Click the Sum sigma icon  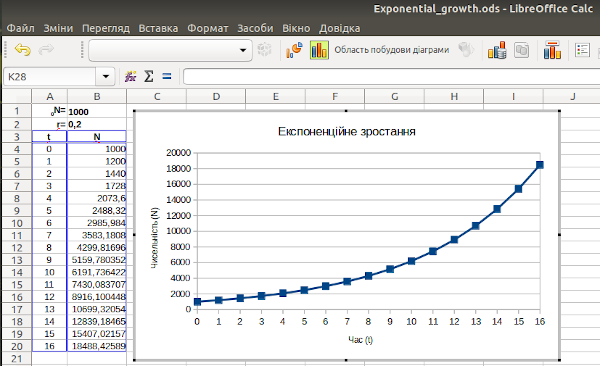tap(148, 77)
